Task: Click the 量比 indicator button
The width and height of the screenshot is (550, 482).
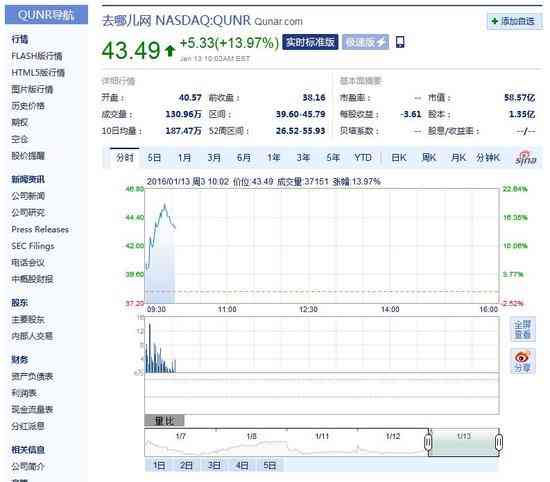Action: point(165,420)
